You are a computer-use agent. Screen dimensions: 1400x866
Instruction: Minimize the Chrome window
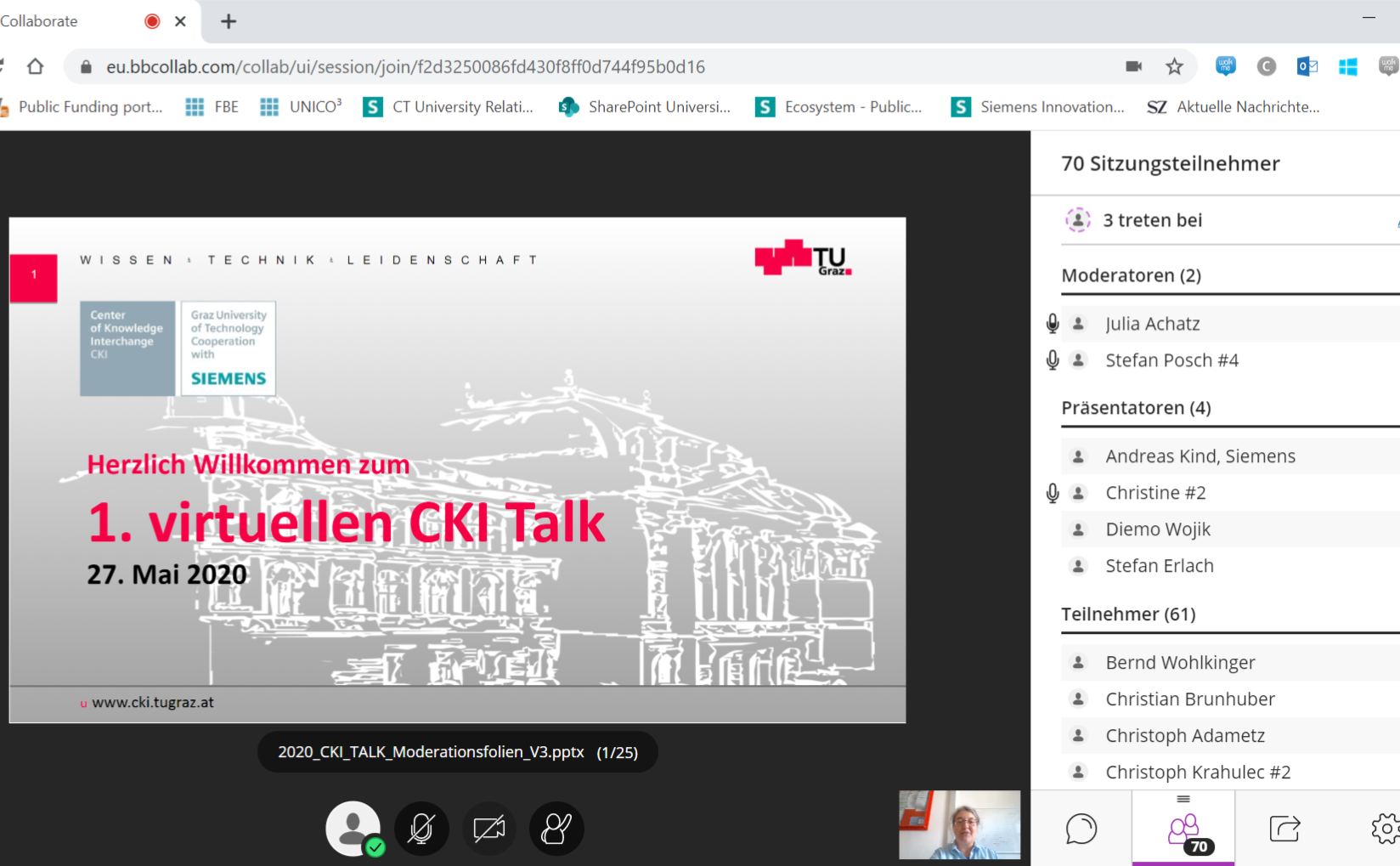(1369, 17)
